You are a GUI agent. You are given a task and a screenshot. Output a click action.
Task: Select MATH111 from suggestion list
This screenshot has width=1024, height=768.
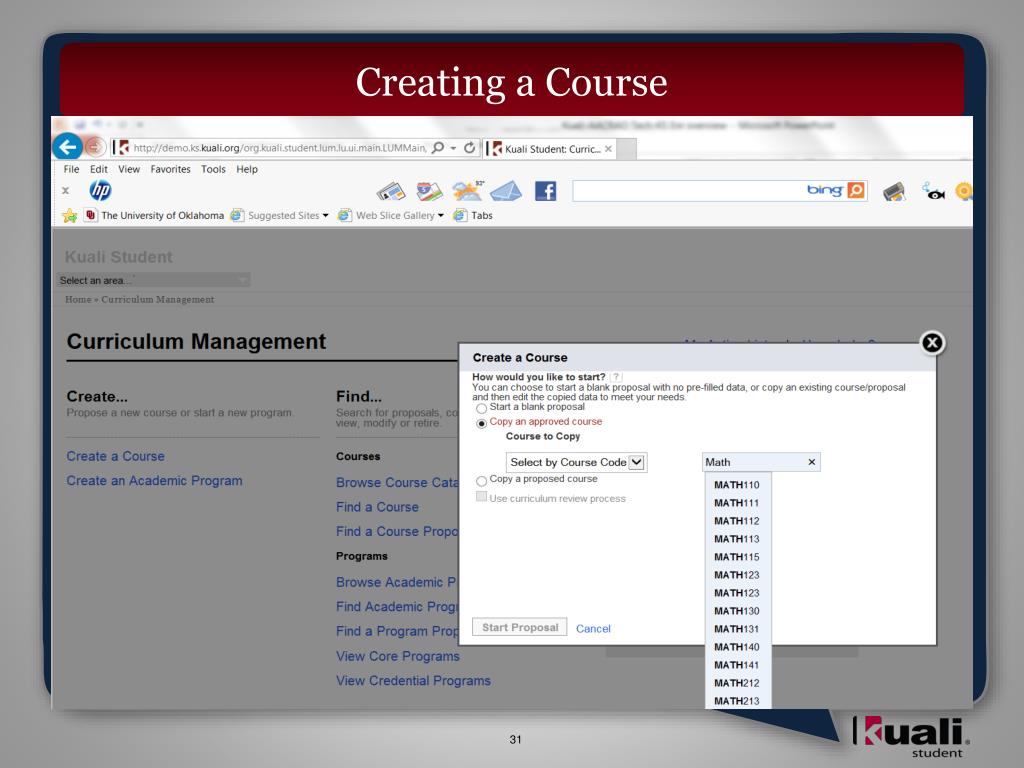click(737, 503)
